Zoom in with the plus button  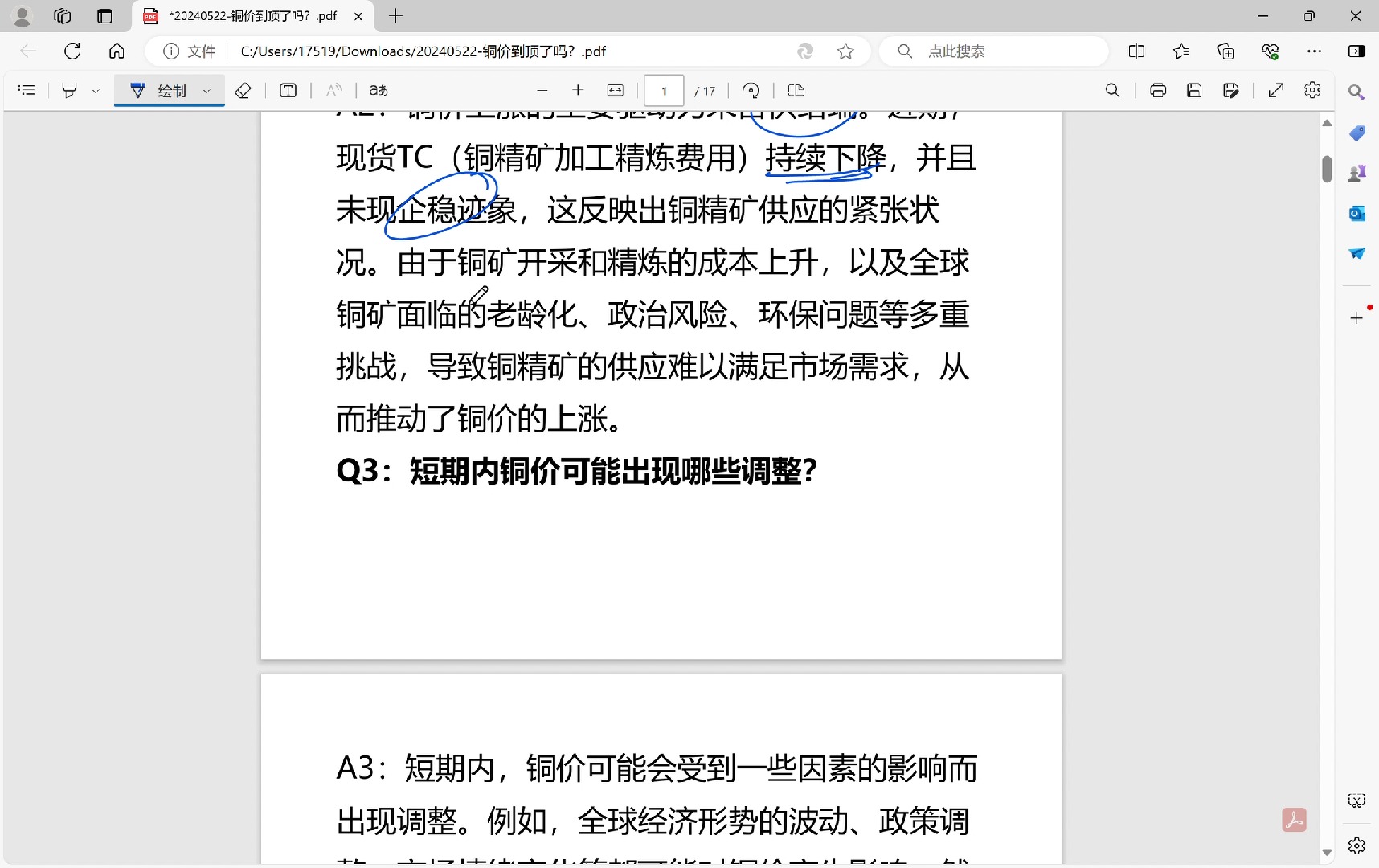[578, 90]
